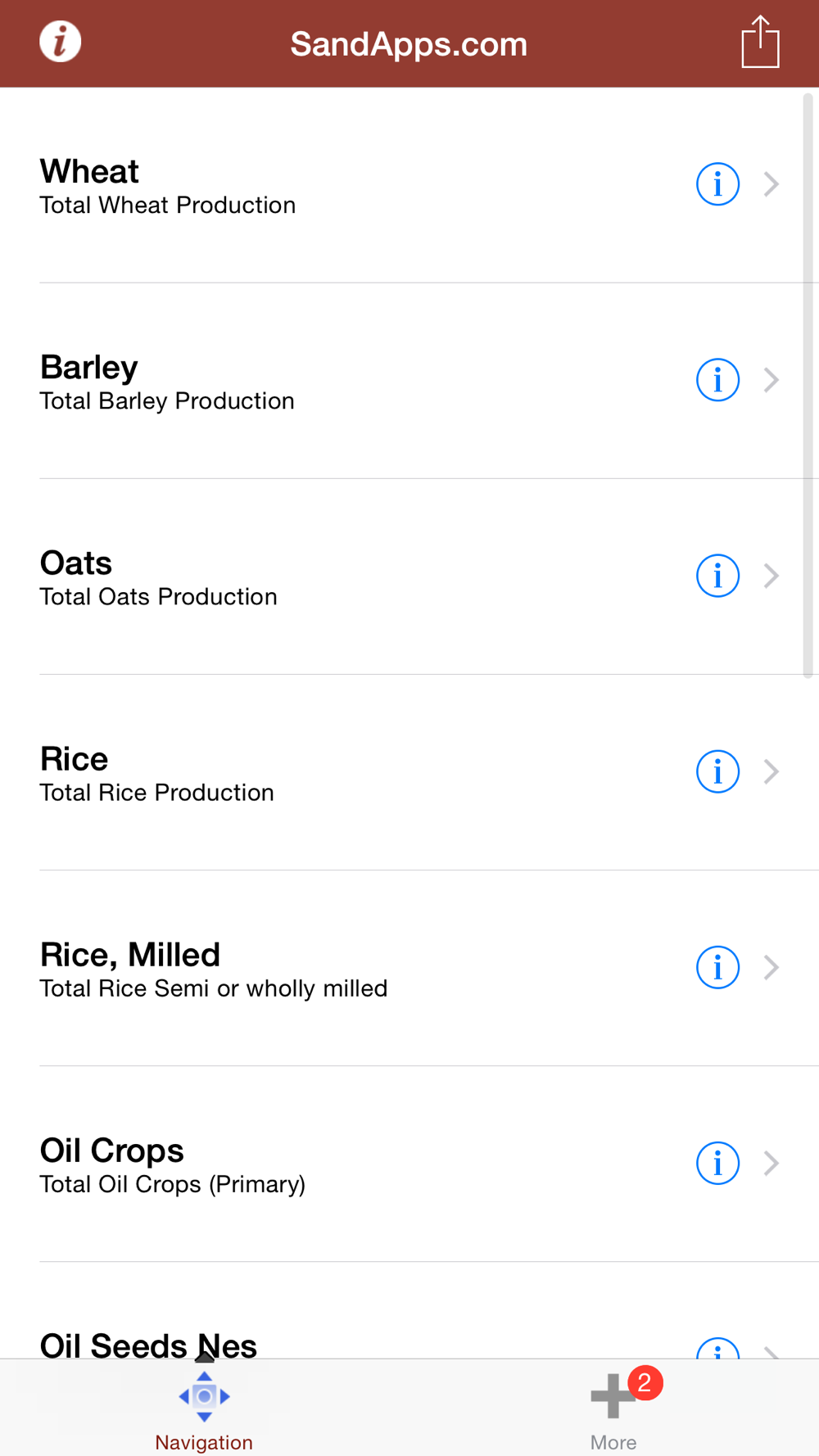Click the vertical scrollbar on the list
Image resolution: width=819 pixels, height=1456 pixels.
[808, 385]
